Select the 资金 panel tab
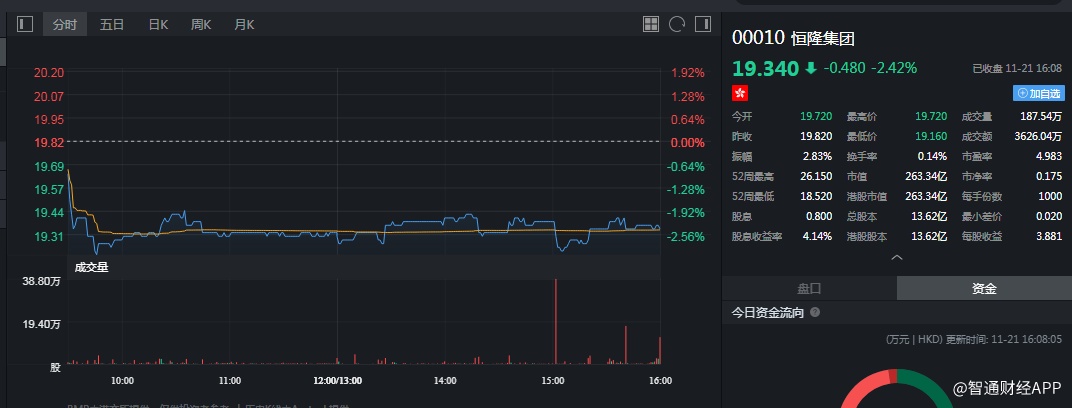 984,288
